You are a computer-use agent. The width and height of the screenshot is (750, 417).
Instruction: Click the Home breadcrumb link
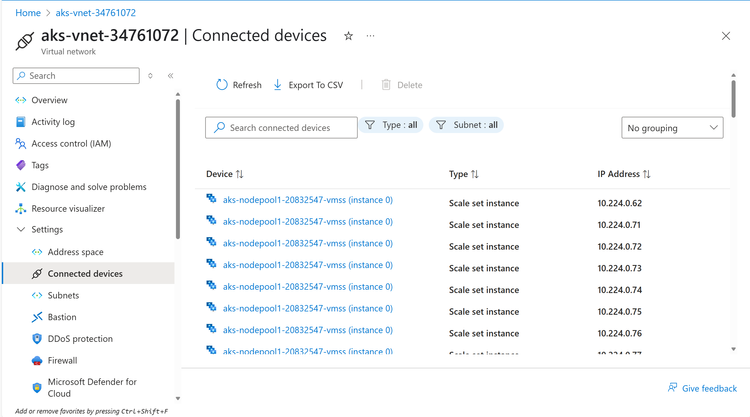pos(28,13)
